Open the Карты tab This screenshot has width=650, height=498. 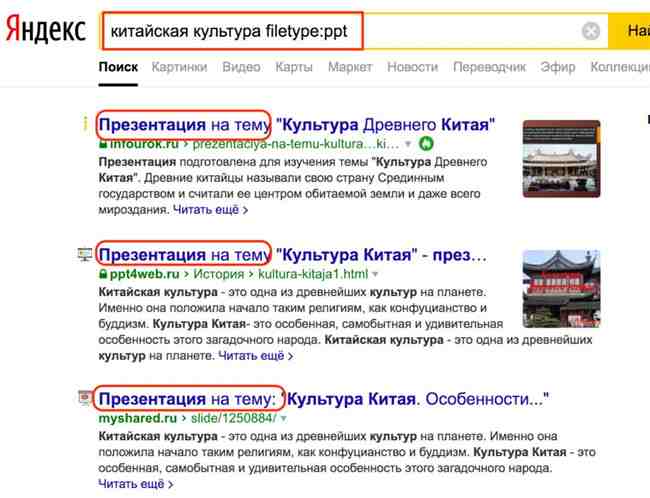pyautogui.click(x=294, y=67)
